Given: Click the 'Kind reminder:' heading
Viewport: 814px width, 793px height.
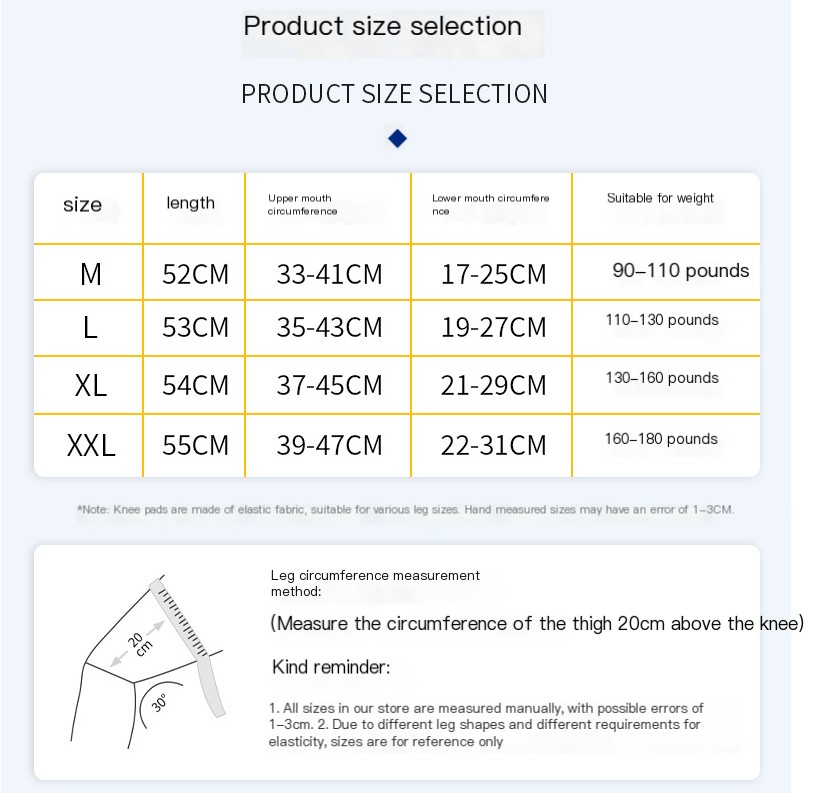Looking at the screenshot, I should 331,667.
